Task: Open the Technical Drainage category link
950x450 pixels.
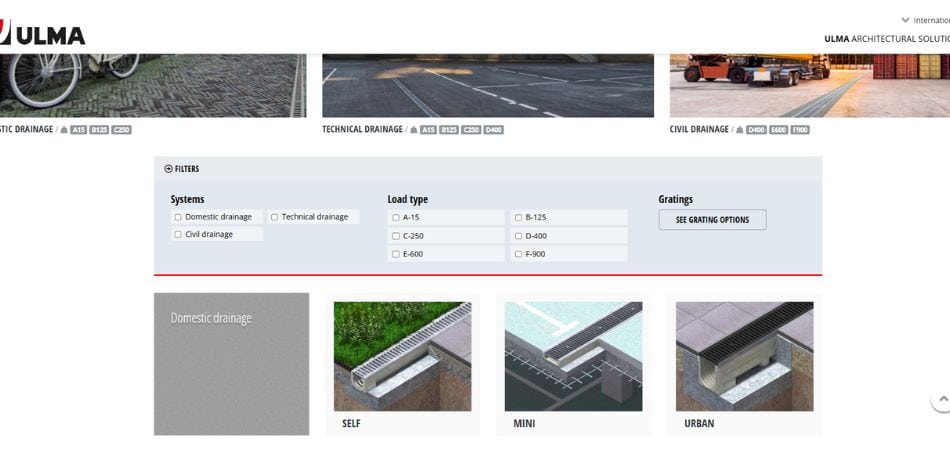Action: (362, 130)
